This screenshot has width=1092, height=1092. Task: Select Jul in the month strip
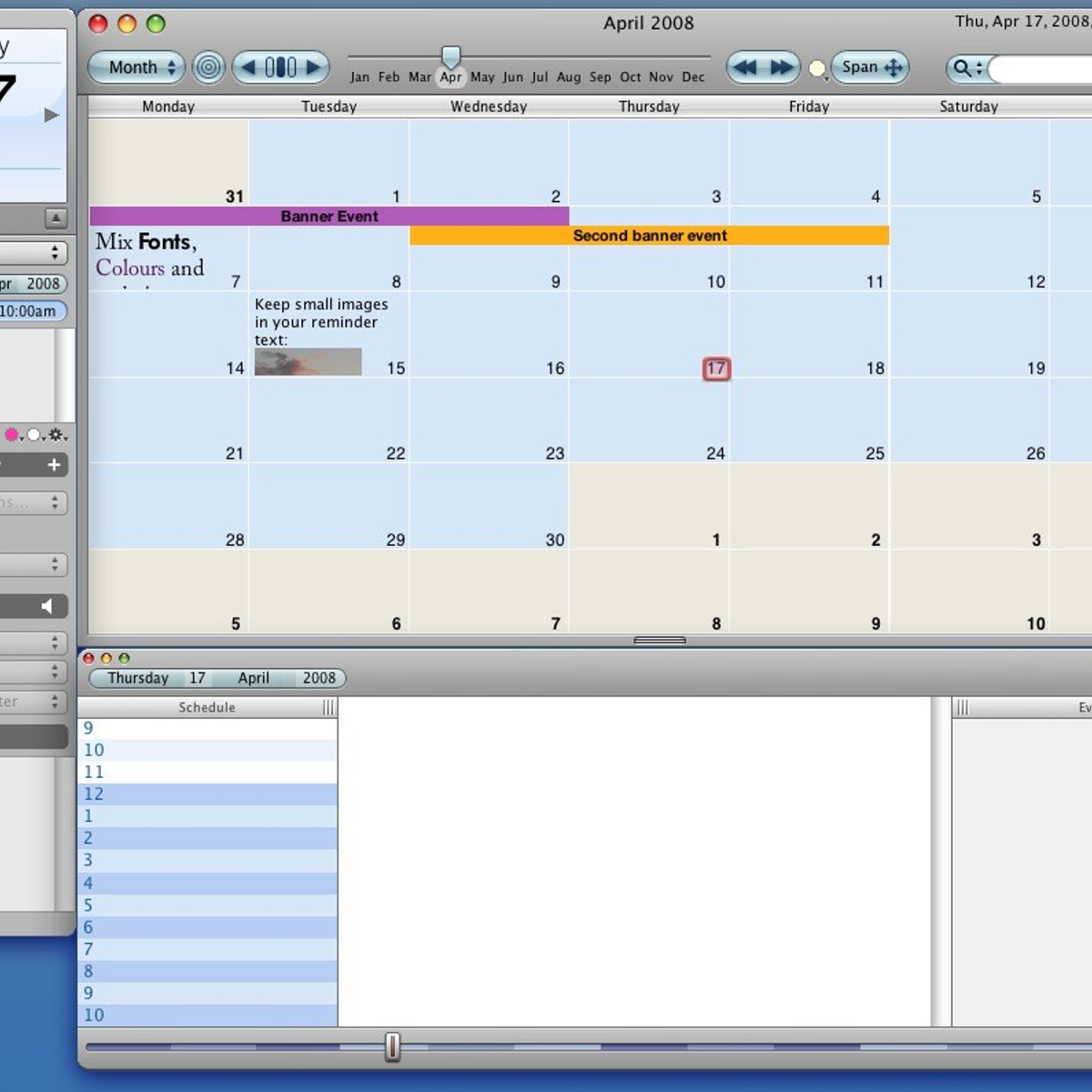click(x=539, y=77)
